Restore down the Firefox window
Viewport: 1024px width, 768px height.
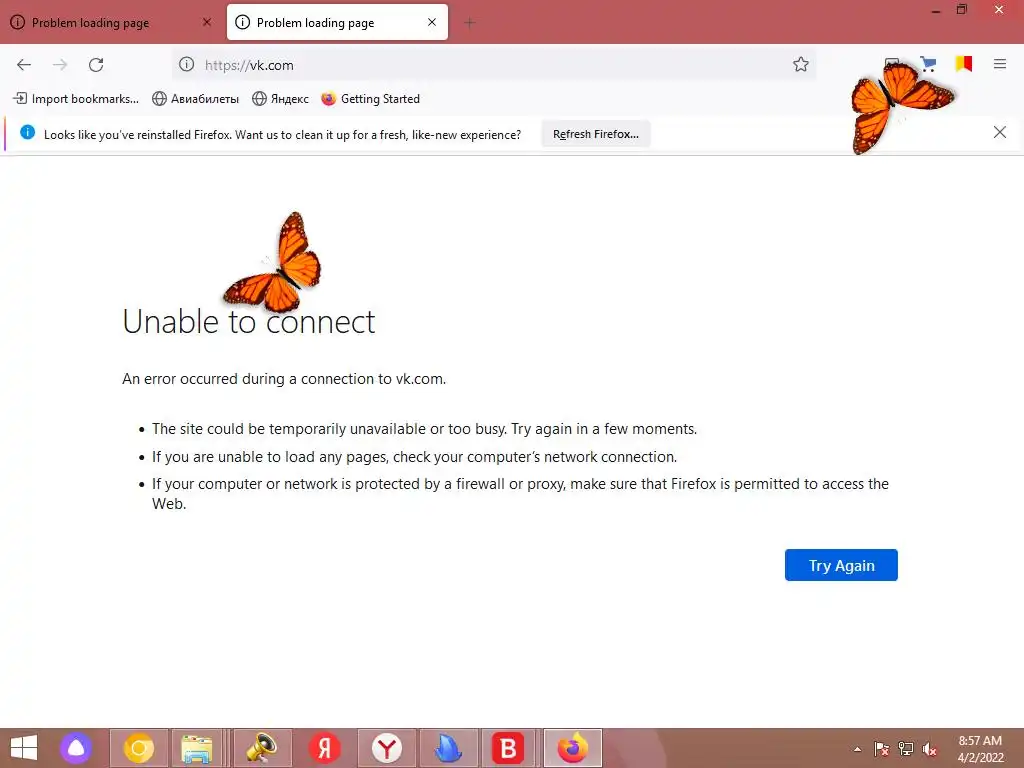pos(962,10)
